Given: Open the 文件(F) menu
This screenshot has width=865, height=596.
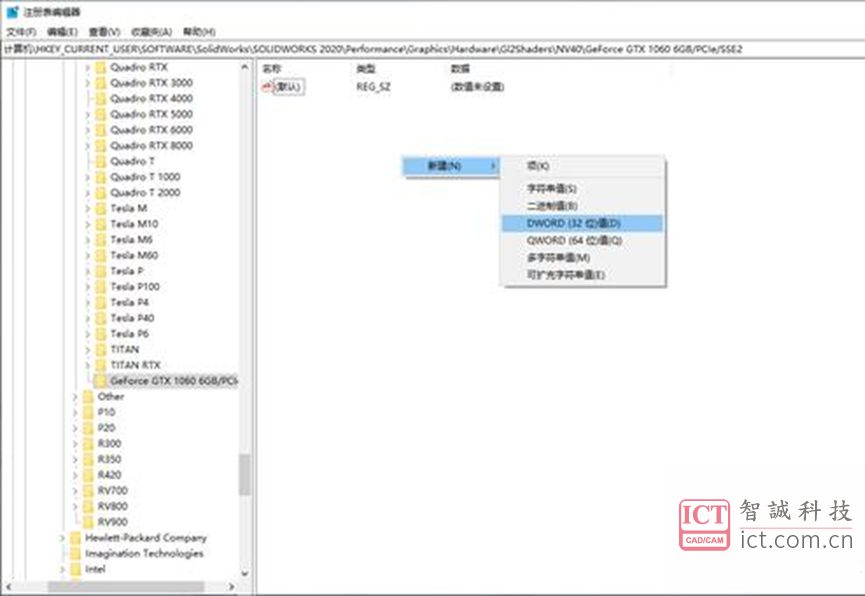Looking at the screenshot, I should point(22,32).
